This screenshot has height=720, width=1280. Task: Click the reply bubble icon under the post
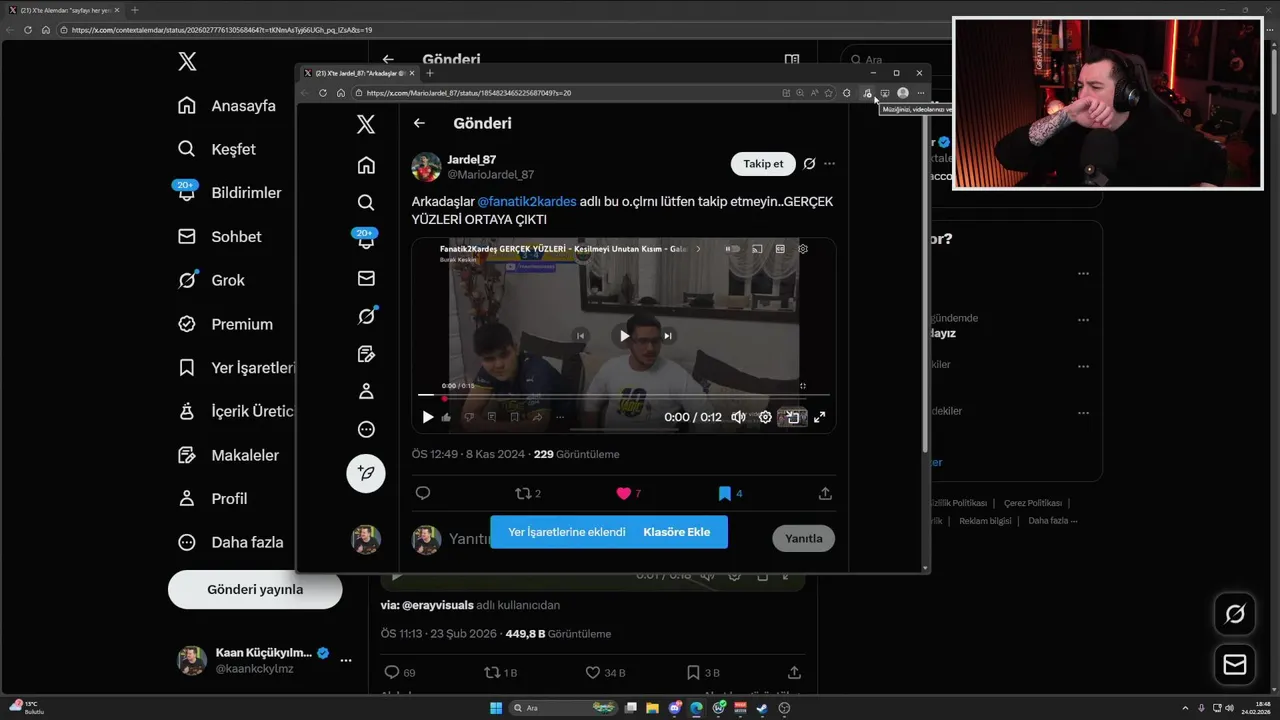(422, 493)
